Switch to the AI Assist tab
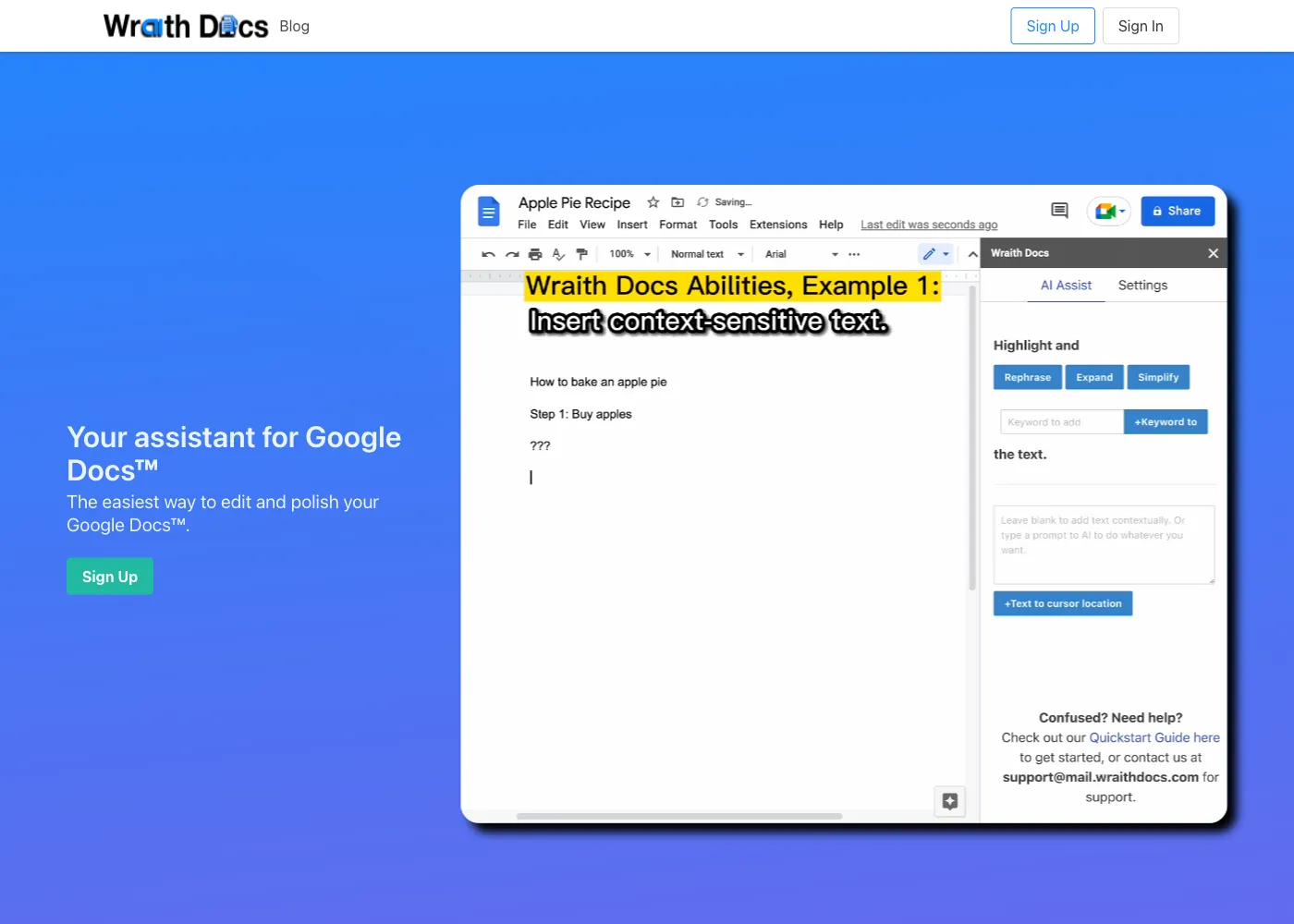The height and width of the screenshot is (924, 1294). click(x=1066, y=286)
